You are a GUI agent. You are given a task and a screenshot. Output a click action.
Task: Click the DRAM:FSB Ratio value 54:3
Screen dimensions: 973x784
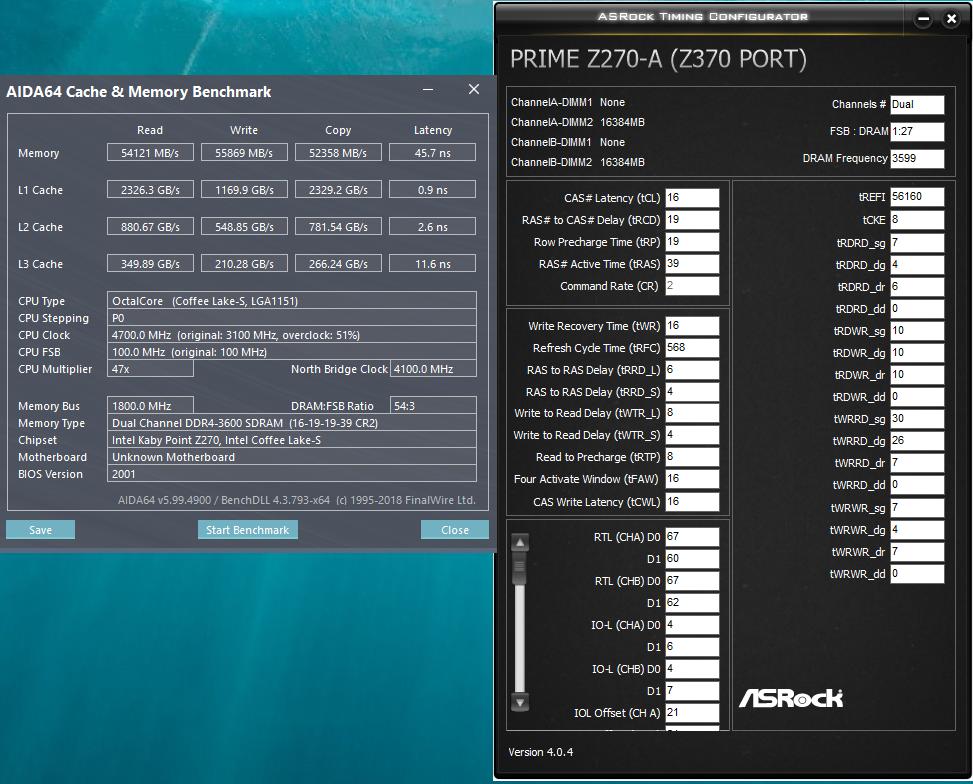[x=433, y=405]
